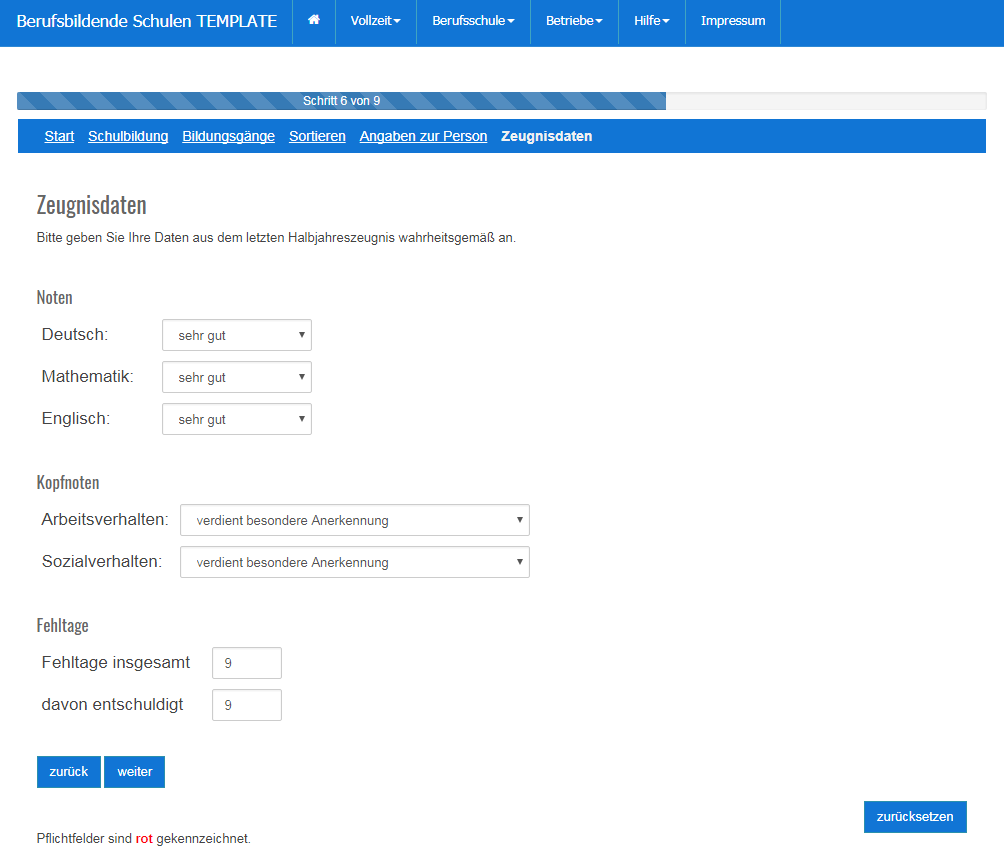Open the Englisch grade dropdown

click(236, 418)
